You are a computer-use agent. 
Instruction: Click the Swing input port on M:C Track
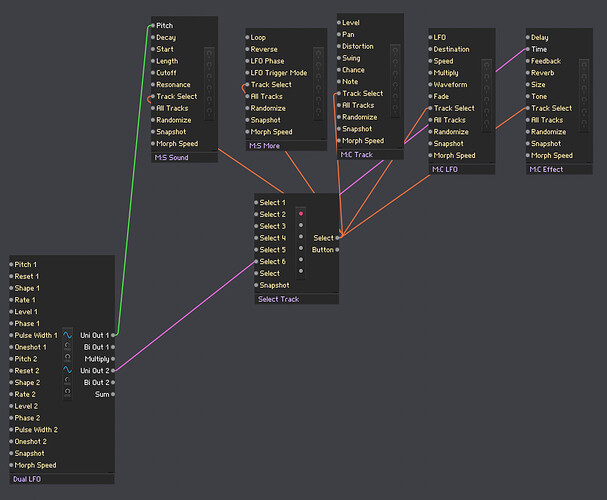(x=339, y=58)
